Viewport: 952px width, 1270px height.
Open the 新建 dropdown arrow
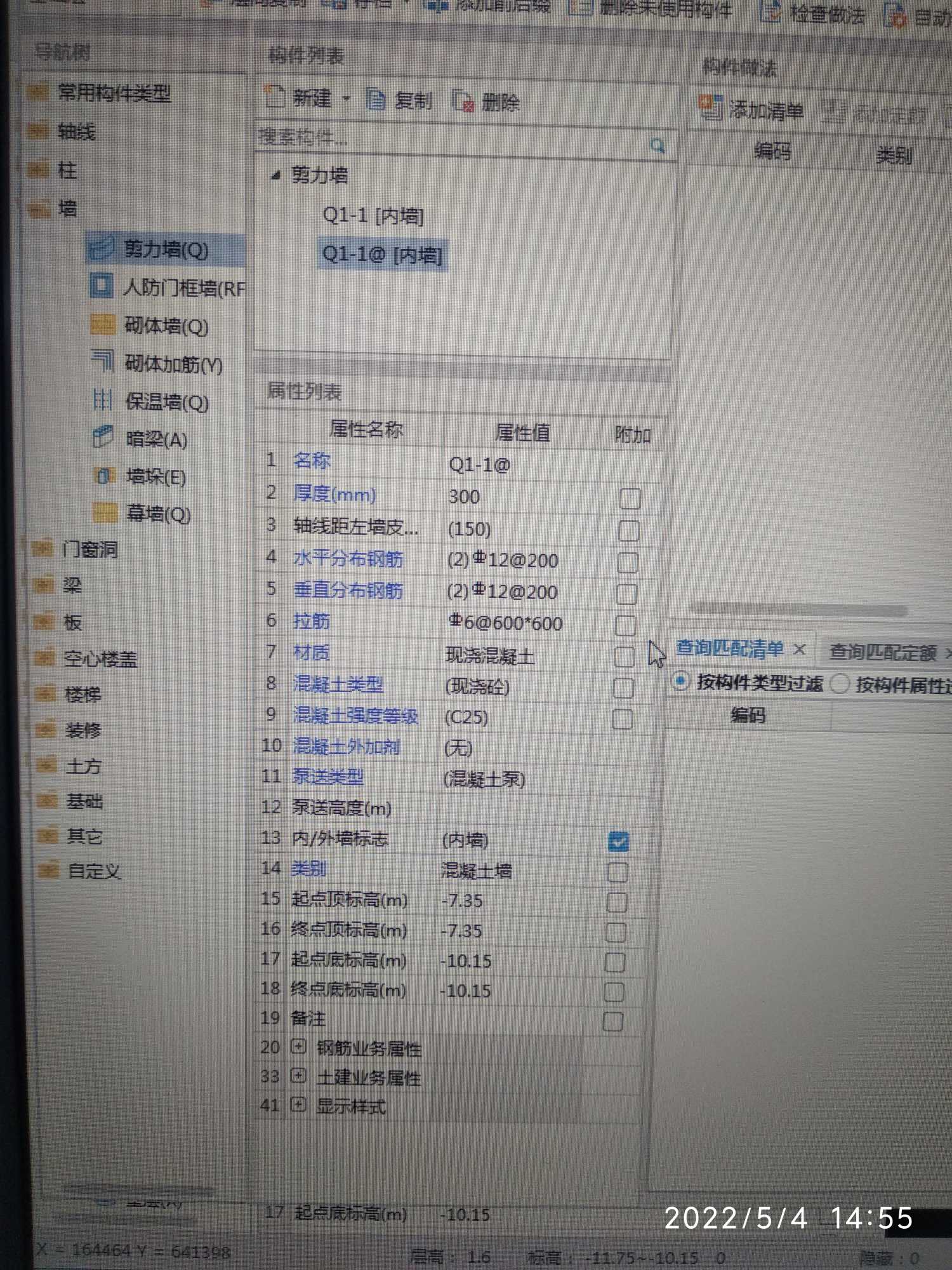[347, 98]
